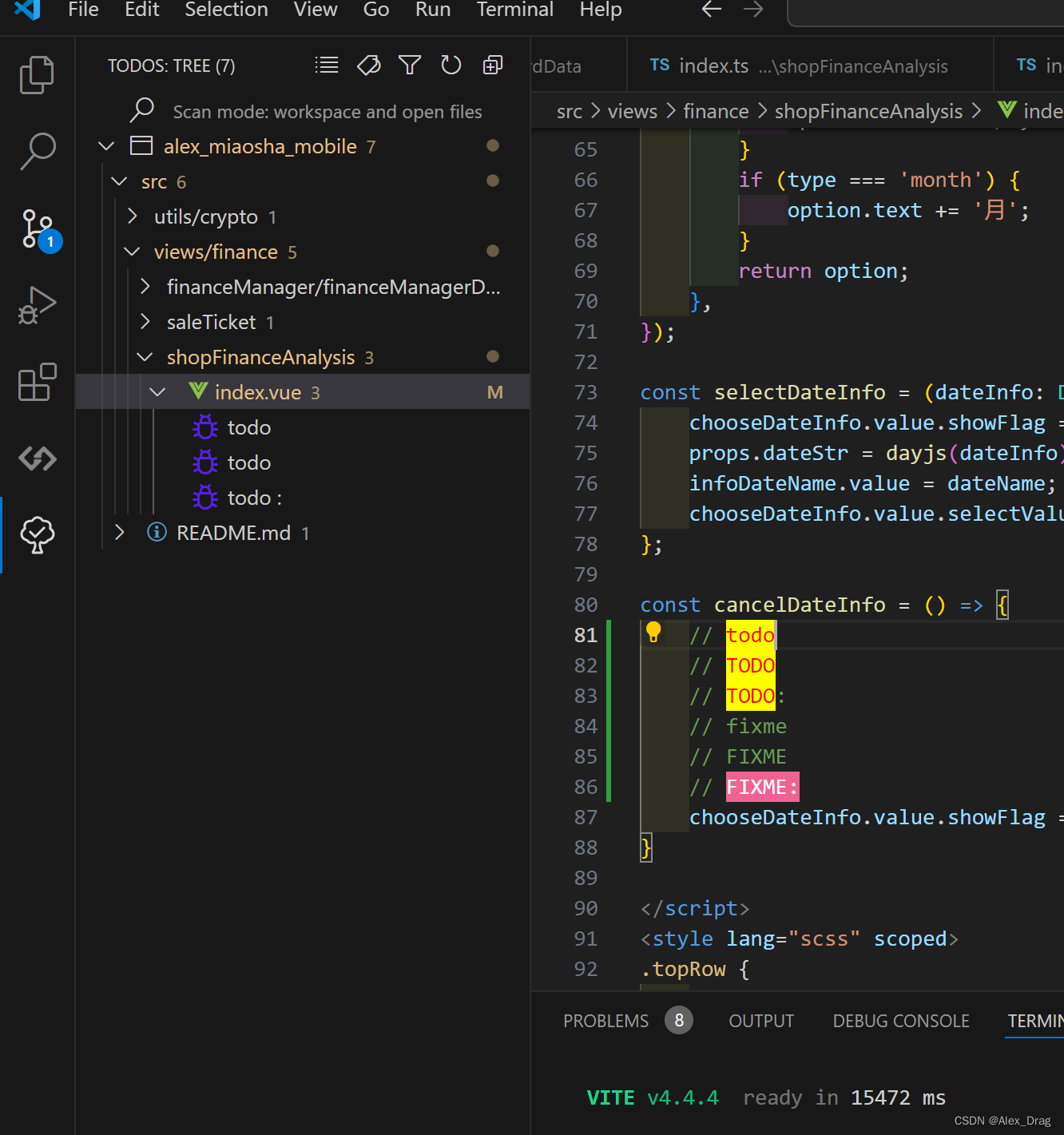Expand financeManager/financeManagerD... folder
This screenshot has width=1064, height=1135.
point(145,287)
